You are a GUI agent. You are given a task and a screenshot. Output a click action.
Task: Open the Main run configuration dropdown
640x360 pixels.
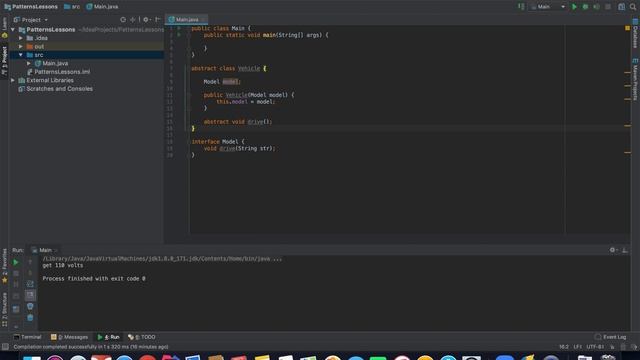pos(548,7)
